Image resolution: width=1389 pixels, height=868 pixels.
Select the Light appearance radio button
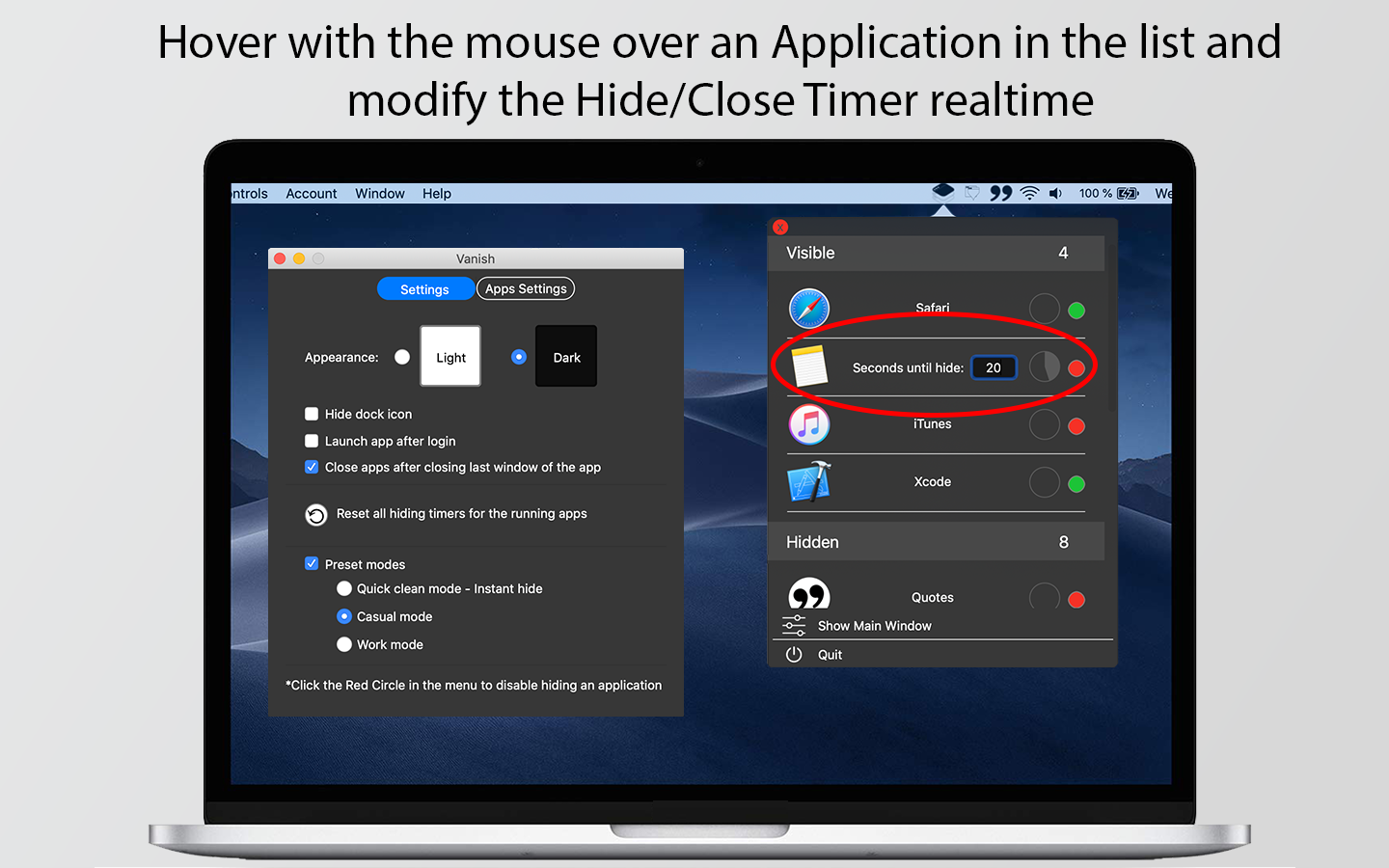coord(402,357)
